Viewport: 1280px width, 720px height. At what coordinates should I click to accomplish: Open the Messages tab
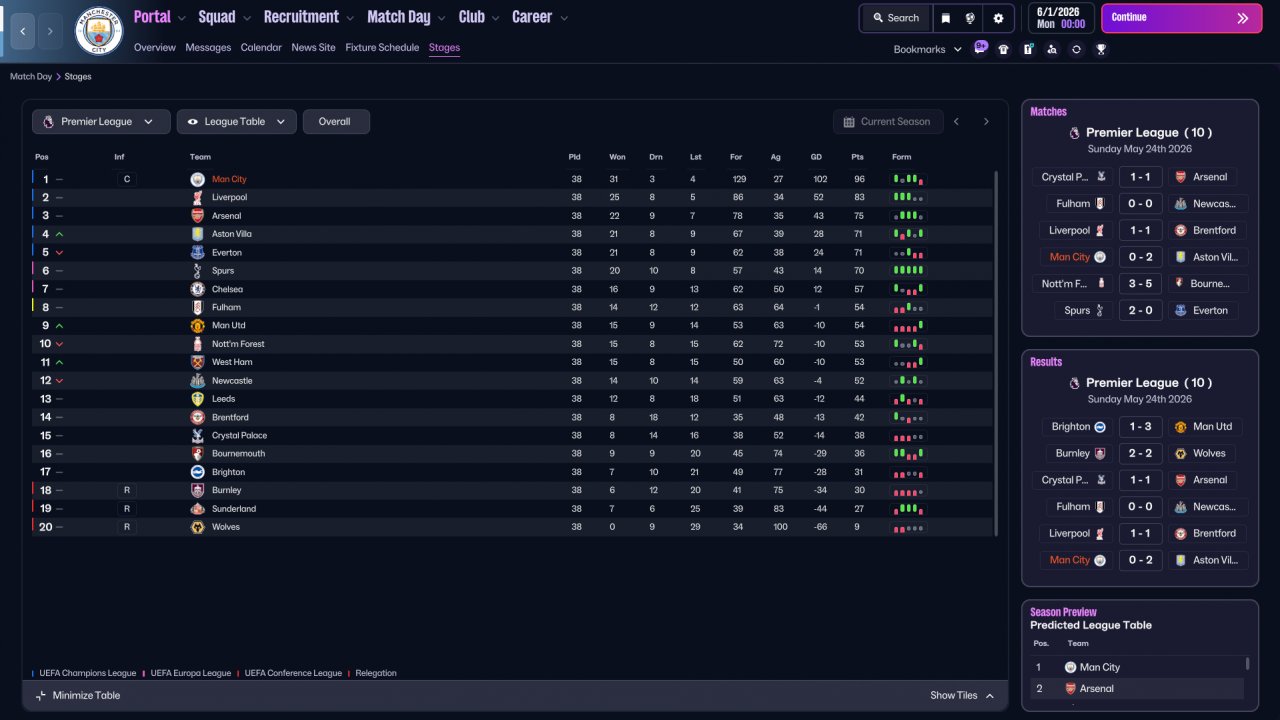click(x=208, y=48)
